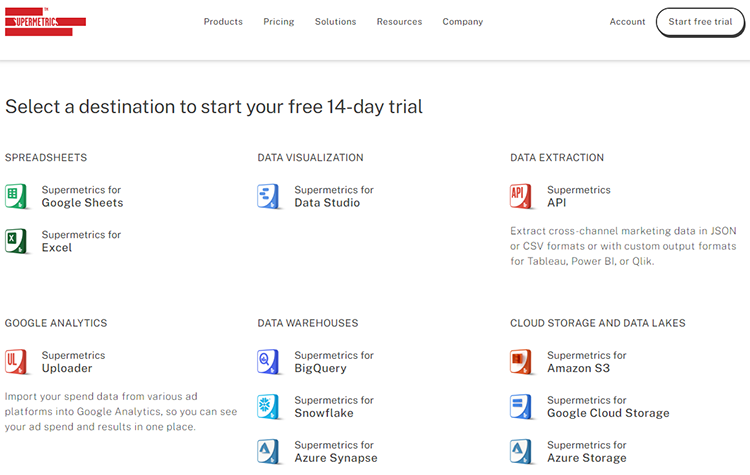Open the Company menu
The width and height of the screenshot is (750, 475).
tap(463, 22)
